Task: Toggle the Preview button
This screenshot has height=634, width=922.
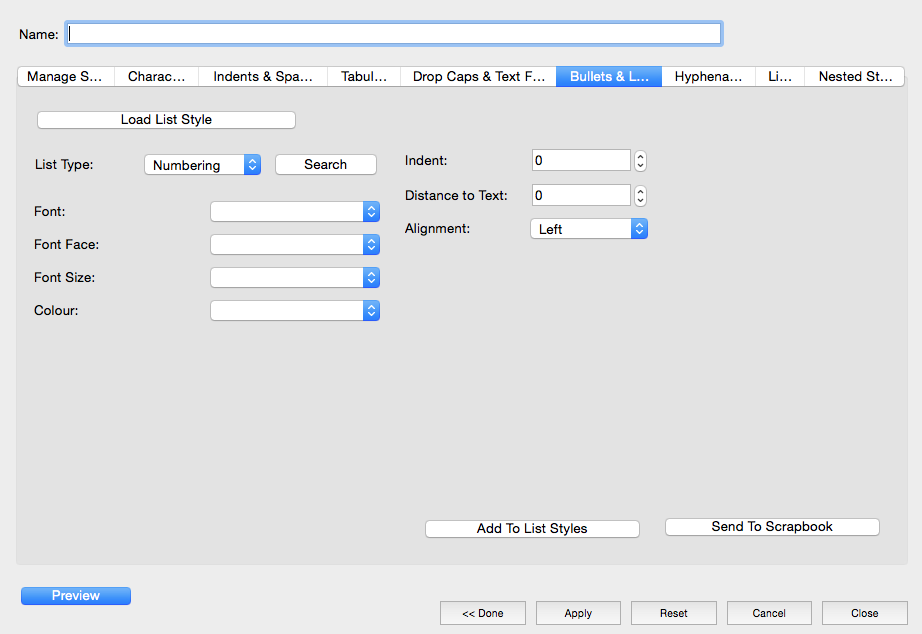Action: coord(76,596)
